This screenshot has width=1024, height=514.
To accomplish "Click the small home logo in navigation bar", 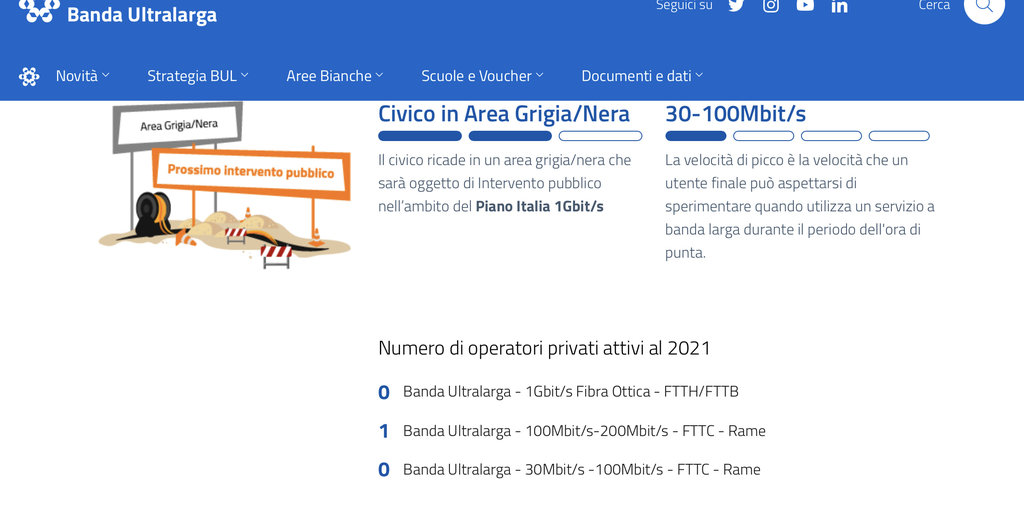I will (29, 76).
